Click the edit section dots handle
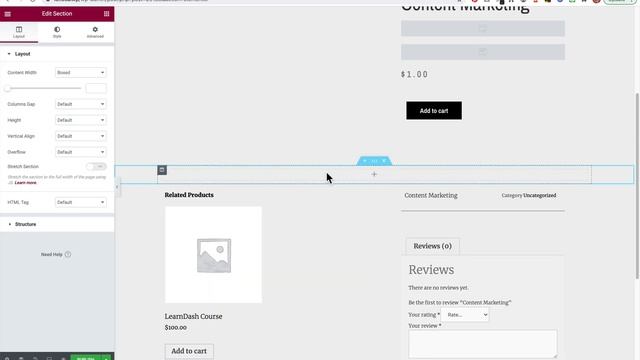Screen dimensions: 640x360 tap(374, 161)
